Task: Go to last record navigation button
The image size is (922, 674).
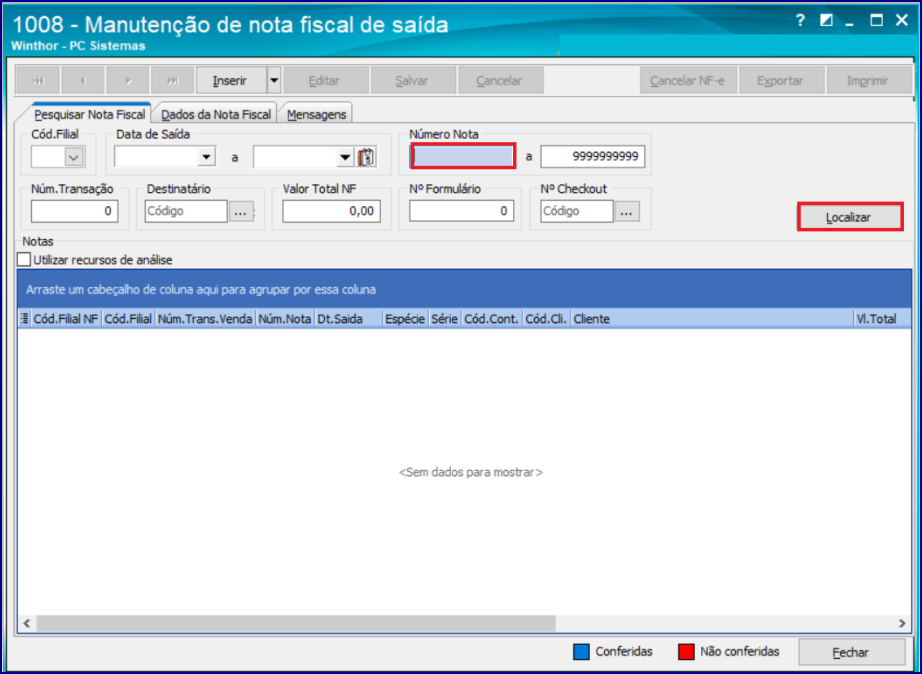Action: tap(172, 81)
